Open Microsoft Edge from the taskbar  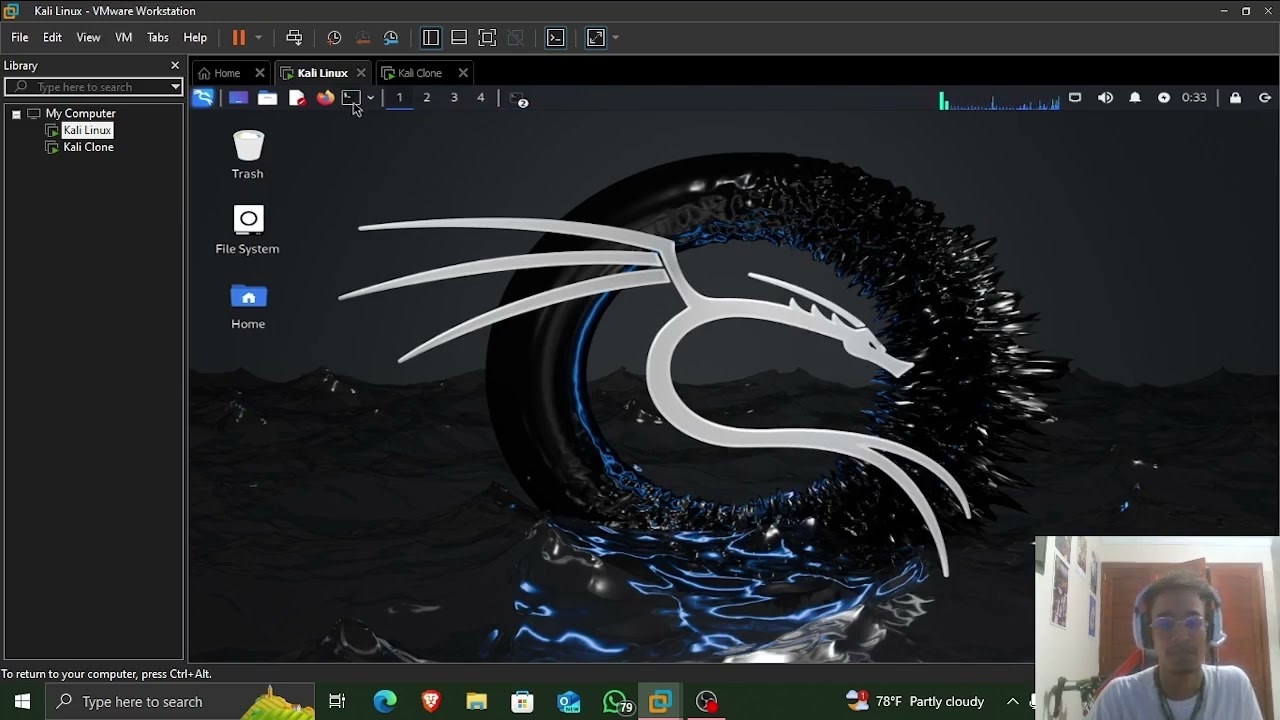(385, 702)
